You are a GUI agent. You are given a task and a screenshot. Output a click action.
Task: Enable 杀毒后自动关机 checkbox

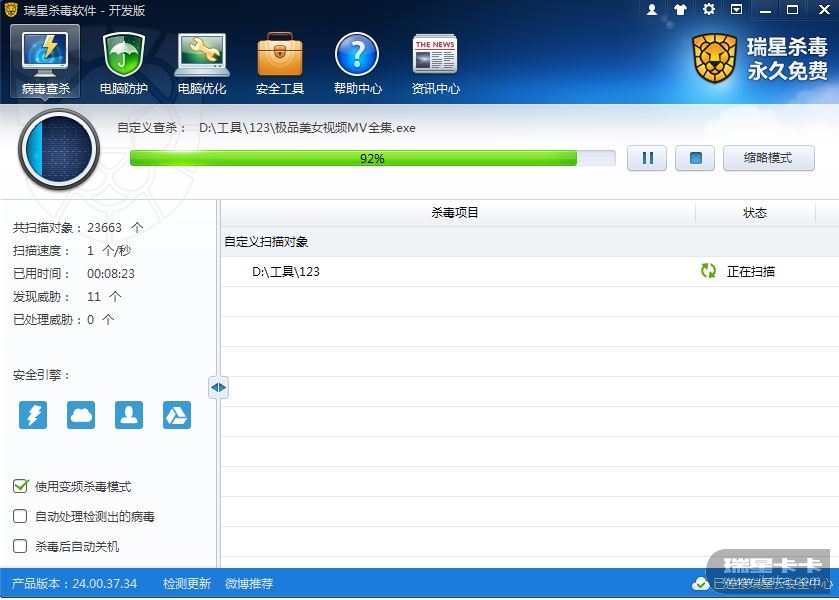[20, 546]
